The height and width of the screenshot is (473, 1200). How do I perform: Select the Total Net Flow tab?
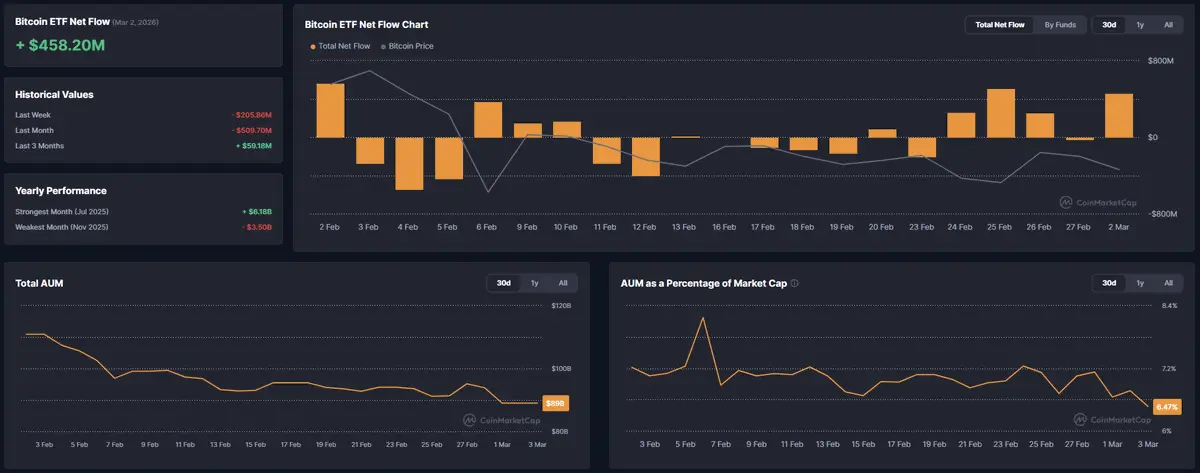[x=1000, y=25]
